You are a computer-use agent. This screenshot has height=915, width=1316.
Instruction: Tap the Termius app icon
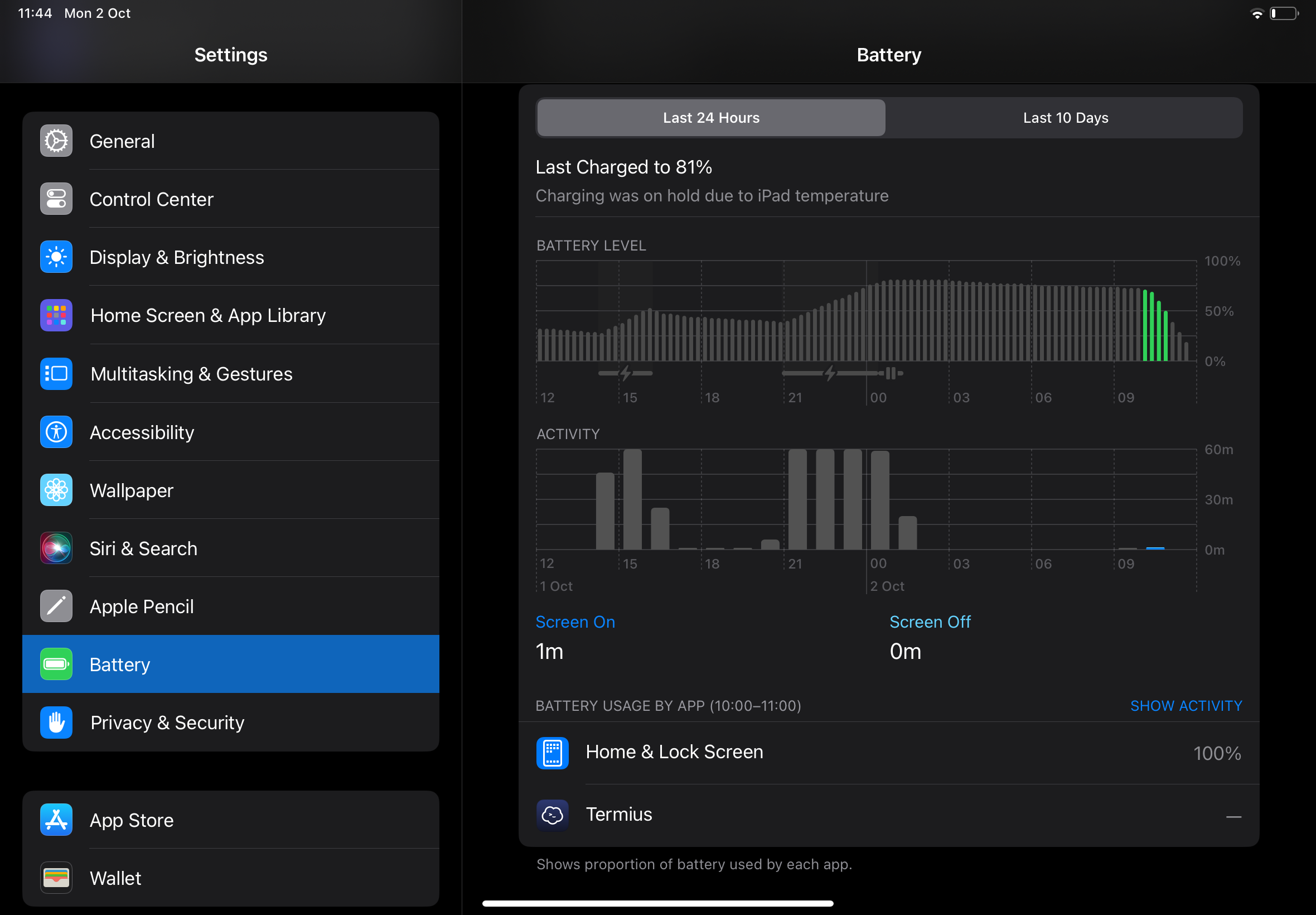[552, 815]
